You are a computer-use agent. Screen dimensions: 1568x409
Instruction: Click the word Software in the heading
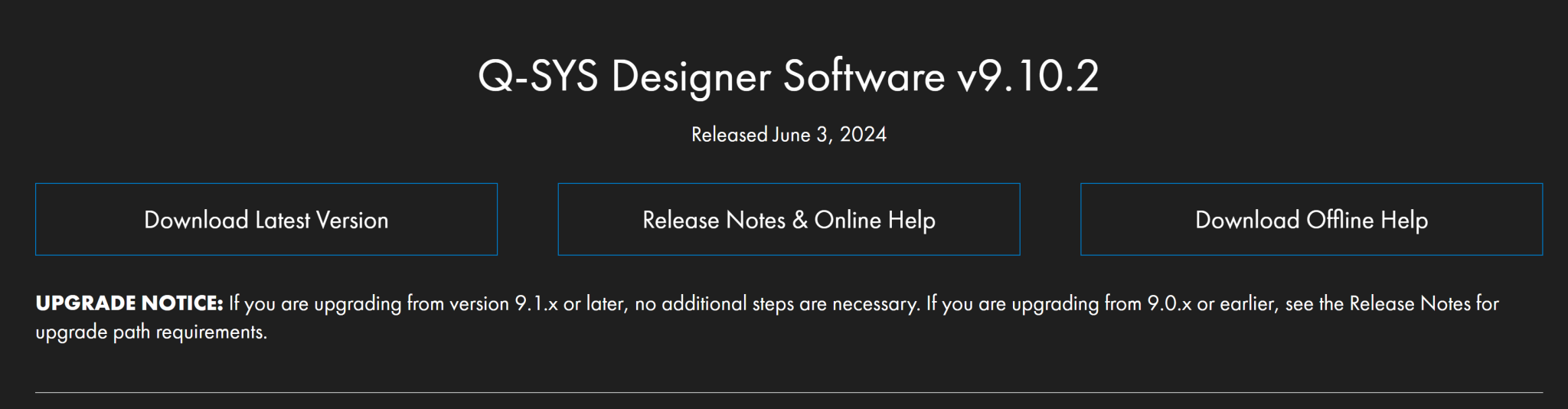[864, 77]
